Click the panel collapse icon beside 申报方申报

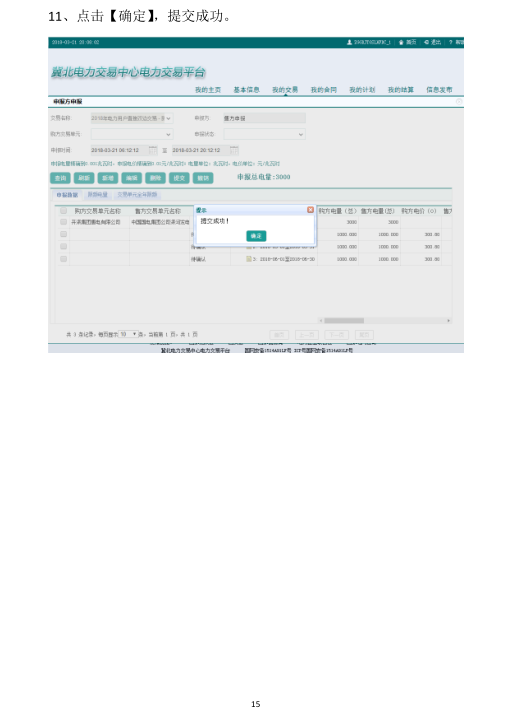(x=459, y=102)
